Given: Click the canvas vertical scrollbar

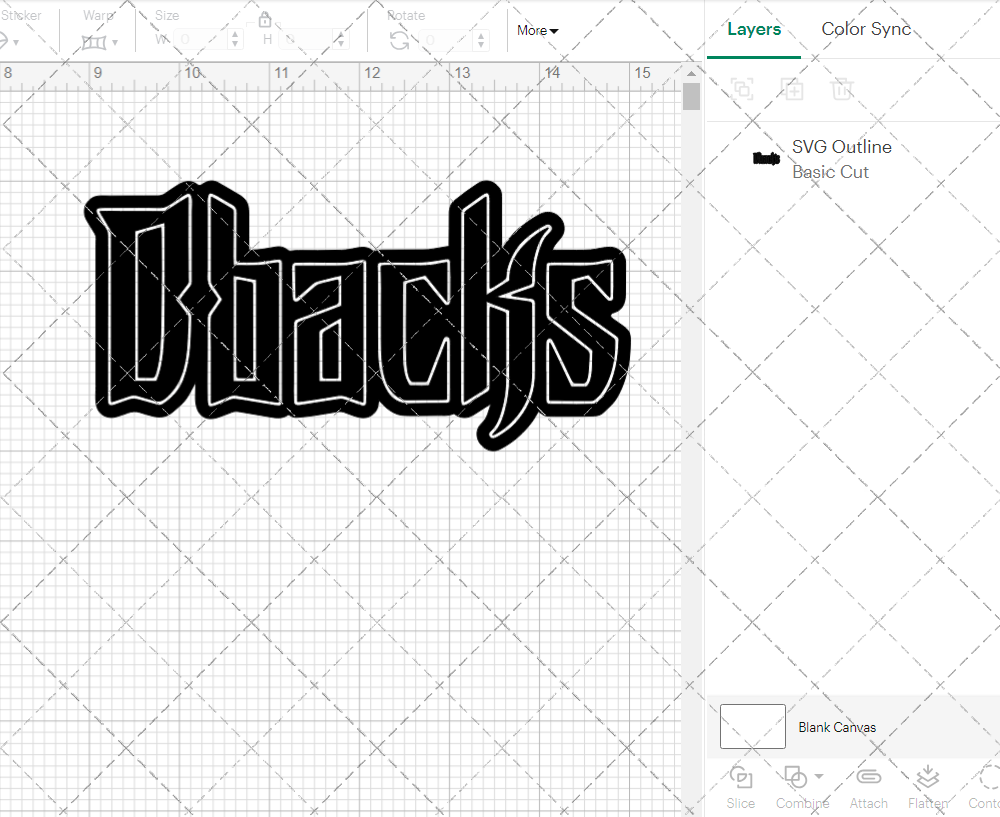Looking at the screenshot, I should pyautogui.click(x=691, y=97).
